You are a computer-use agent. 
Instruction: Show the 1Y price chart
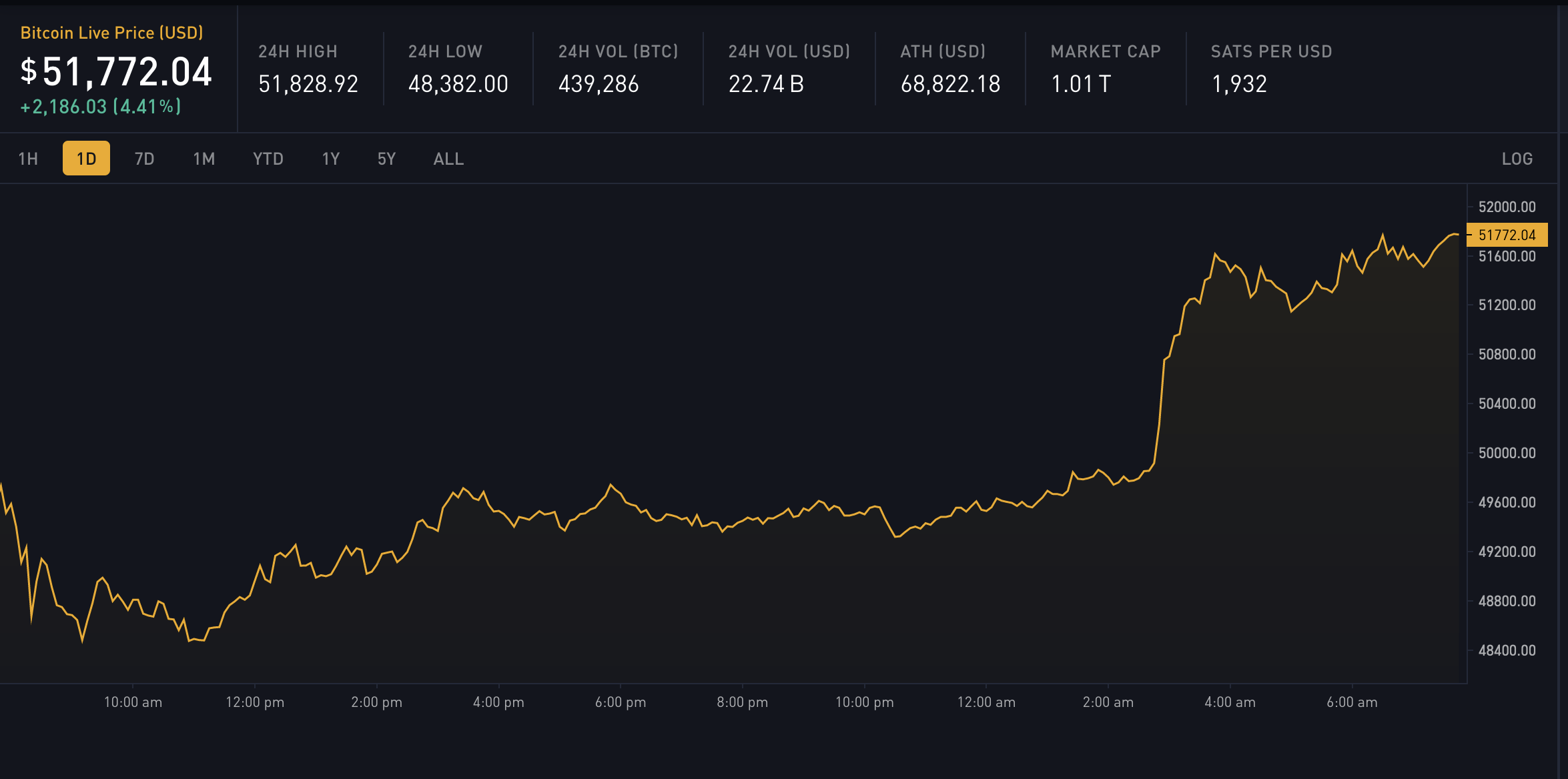(x=331, y=159)
